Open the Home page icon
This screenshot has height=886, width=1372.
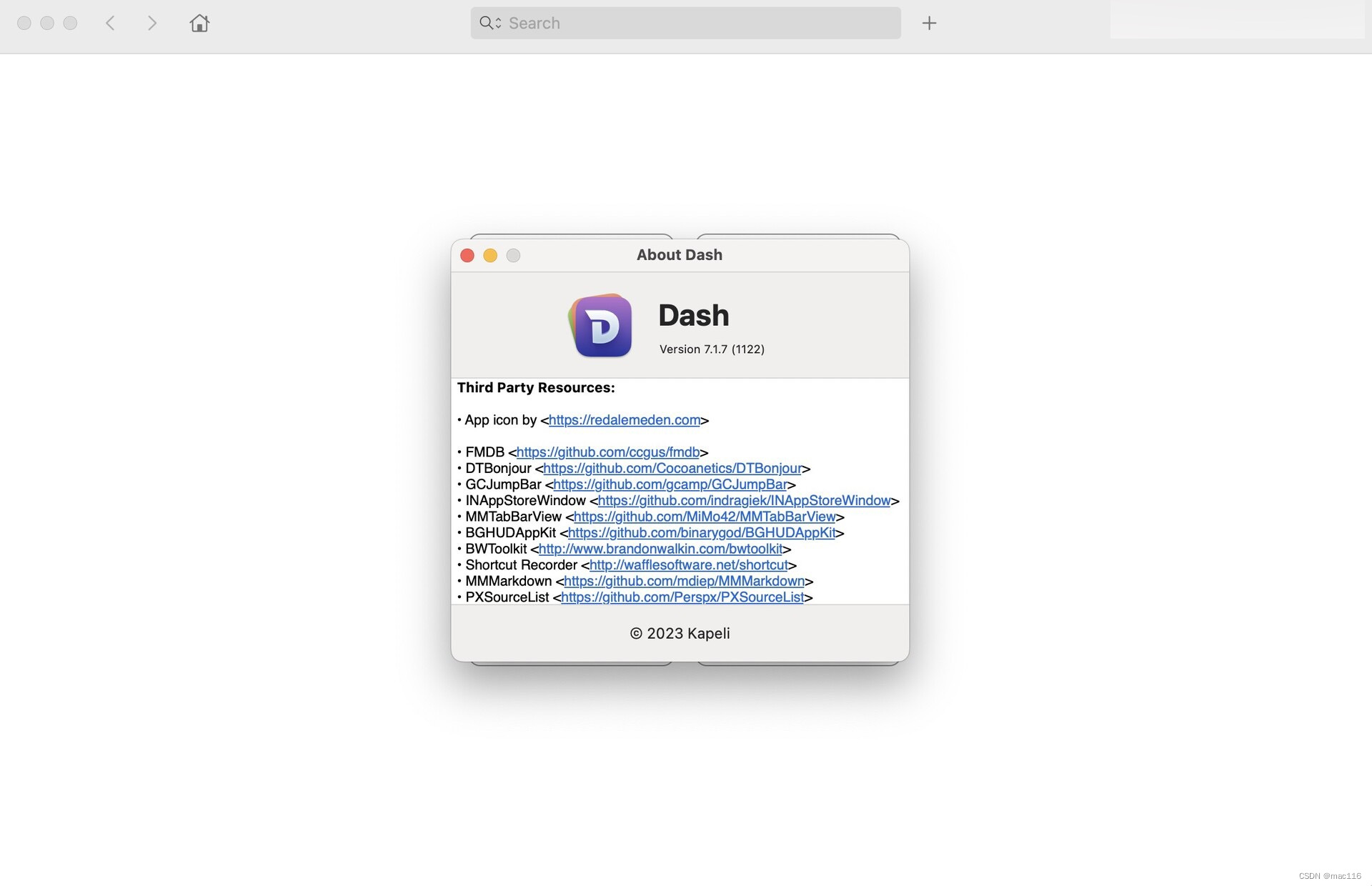coord(199,23)
